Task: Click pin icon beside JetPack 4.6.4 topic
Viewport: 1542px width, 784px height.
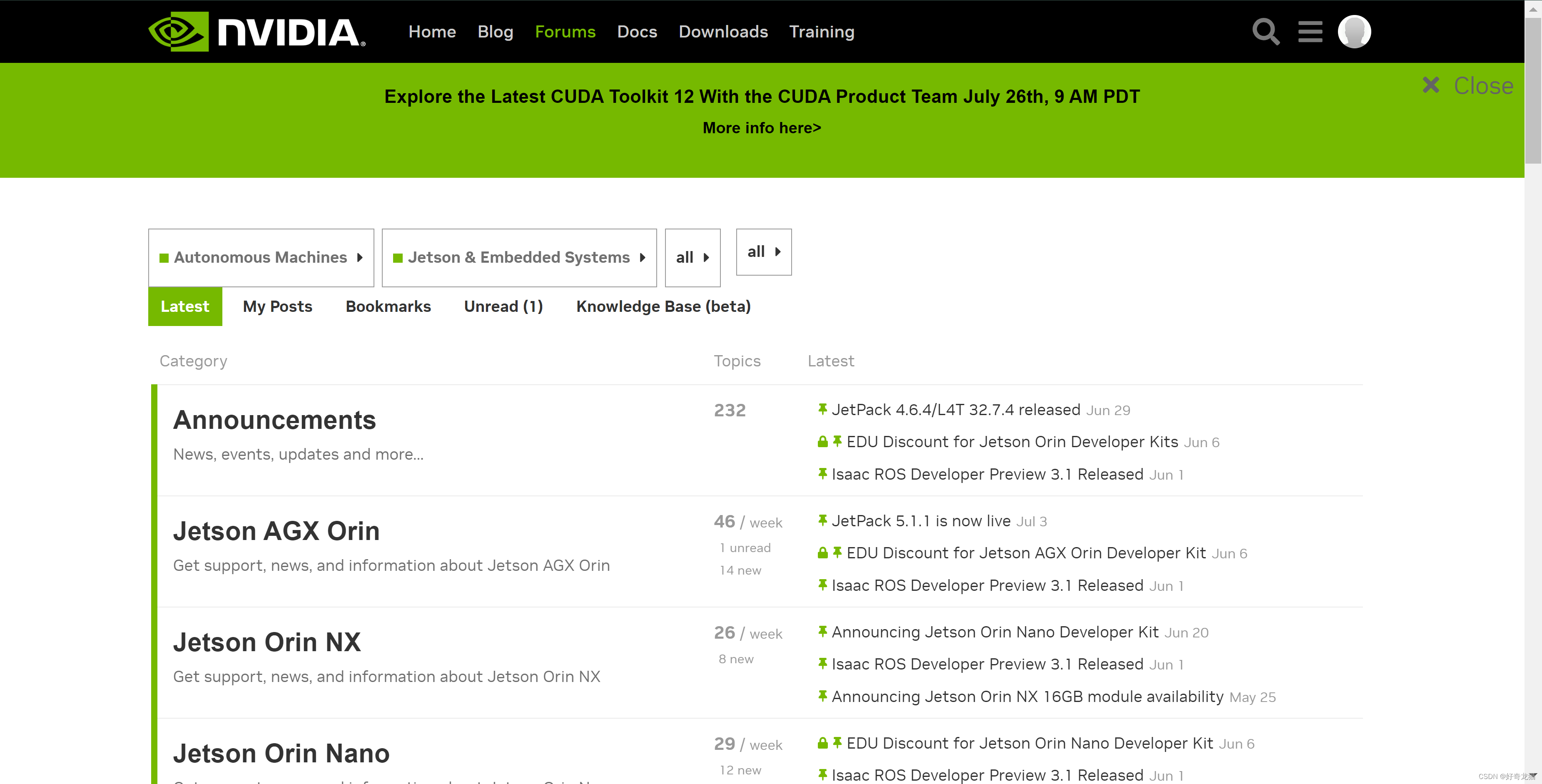Action: [822, 409]
